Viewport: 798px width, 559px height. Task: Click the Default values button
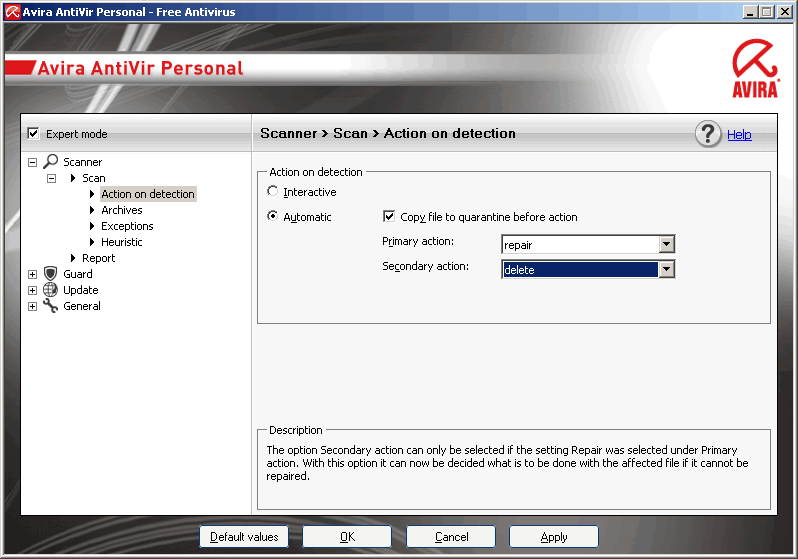(x=244, y=537)
